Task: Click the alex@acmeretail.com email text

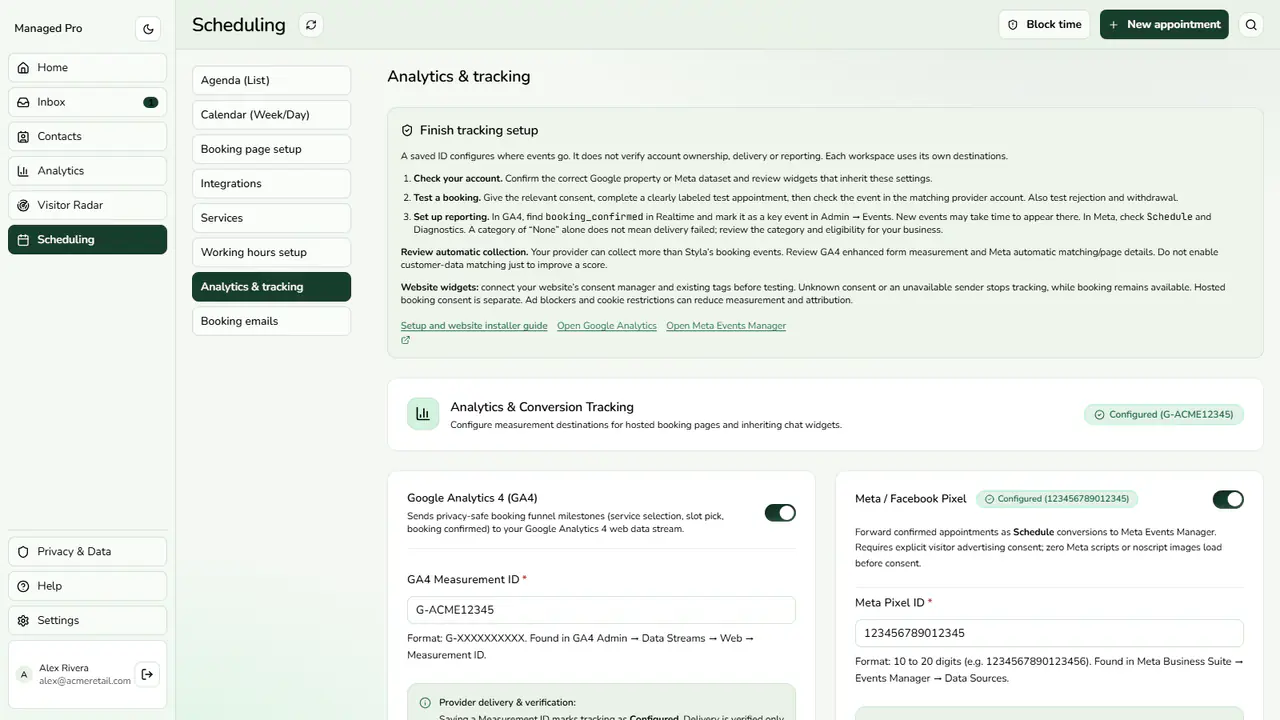Action: click(x=85, y=681)
